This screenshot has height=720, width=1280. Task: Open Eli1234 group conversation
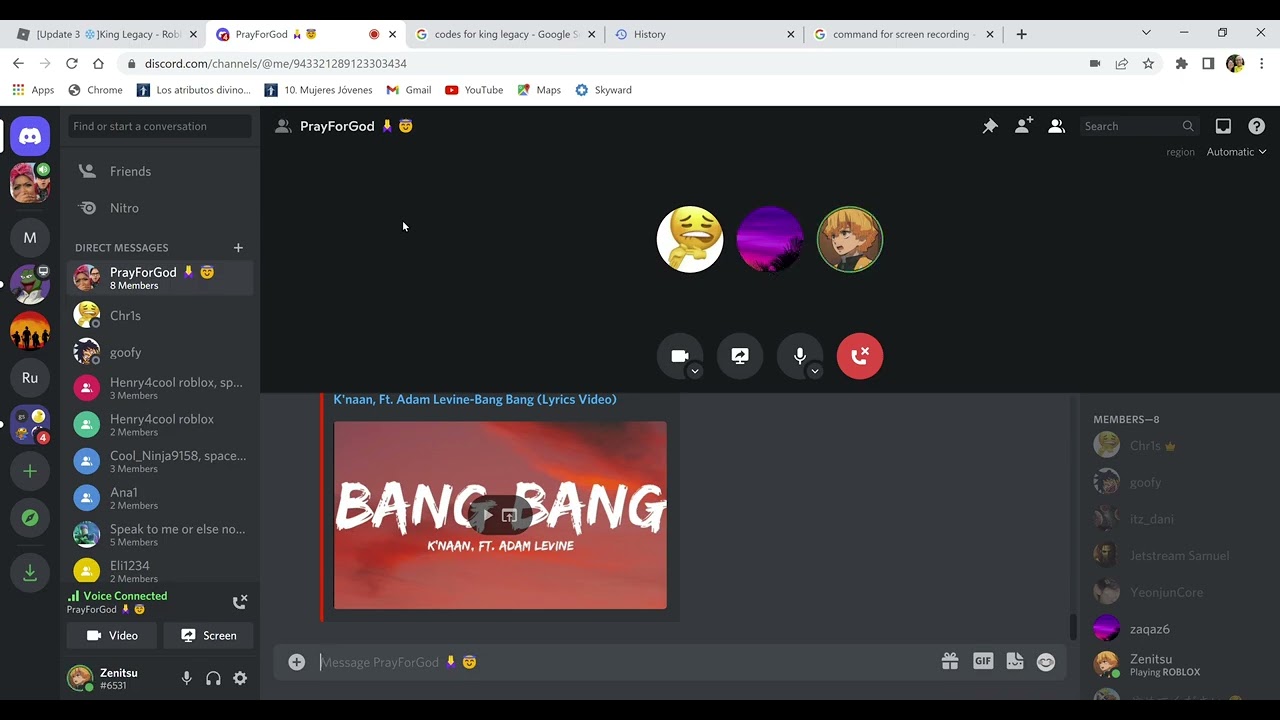[x=160, y=571]
